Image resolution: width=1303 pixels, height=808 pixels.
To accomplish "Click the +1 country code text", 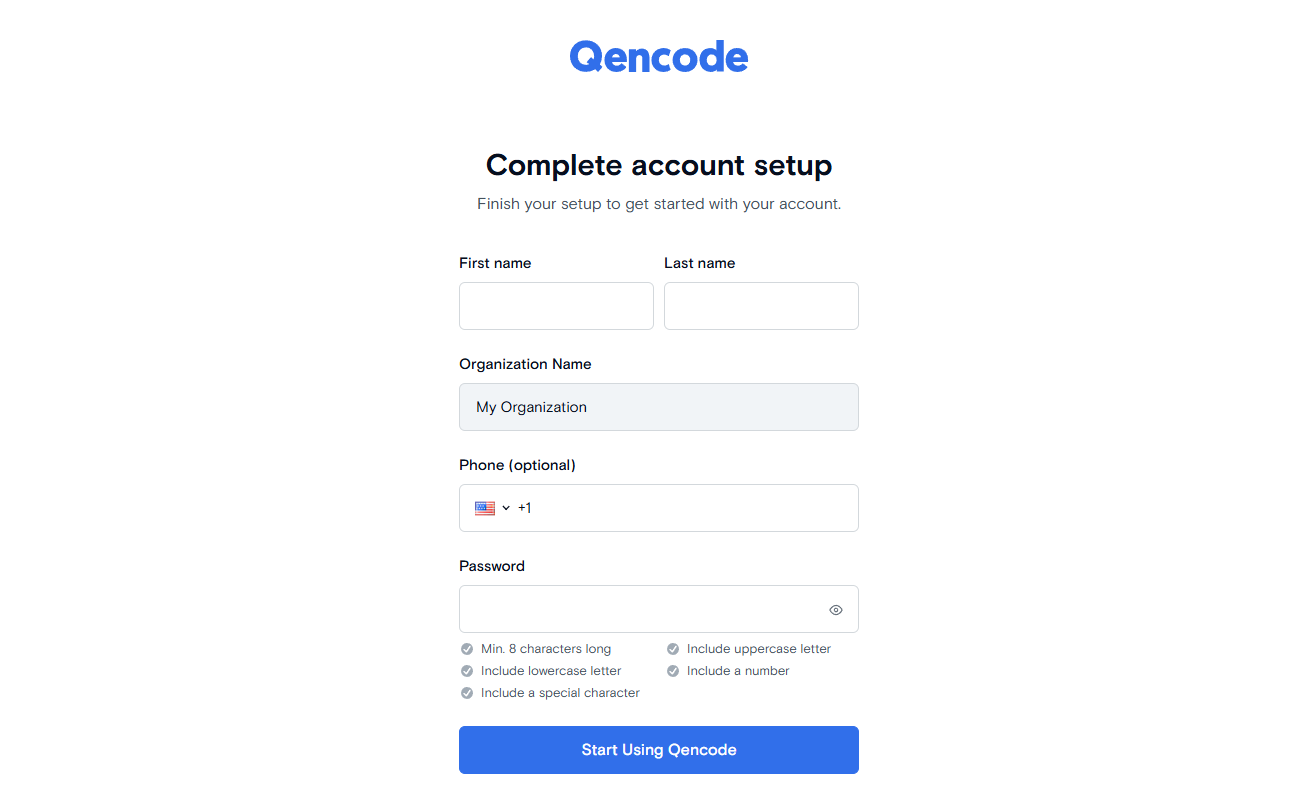I will pos(525,508).
